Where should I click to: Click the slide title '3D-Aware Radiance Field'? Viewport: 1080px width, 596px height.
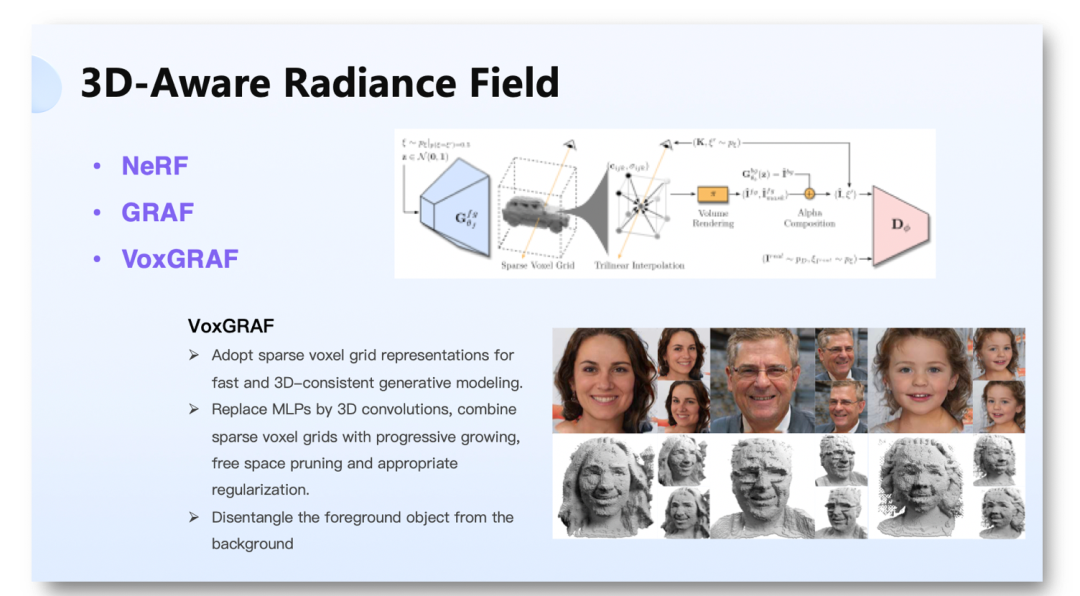coord(320,83)
